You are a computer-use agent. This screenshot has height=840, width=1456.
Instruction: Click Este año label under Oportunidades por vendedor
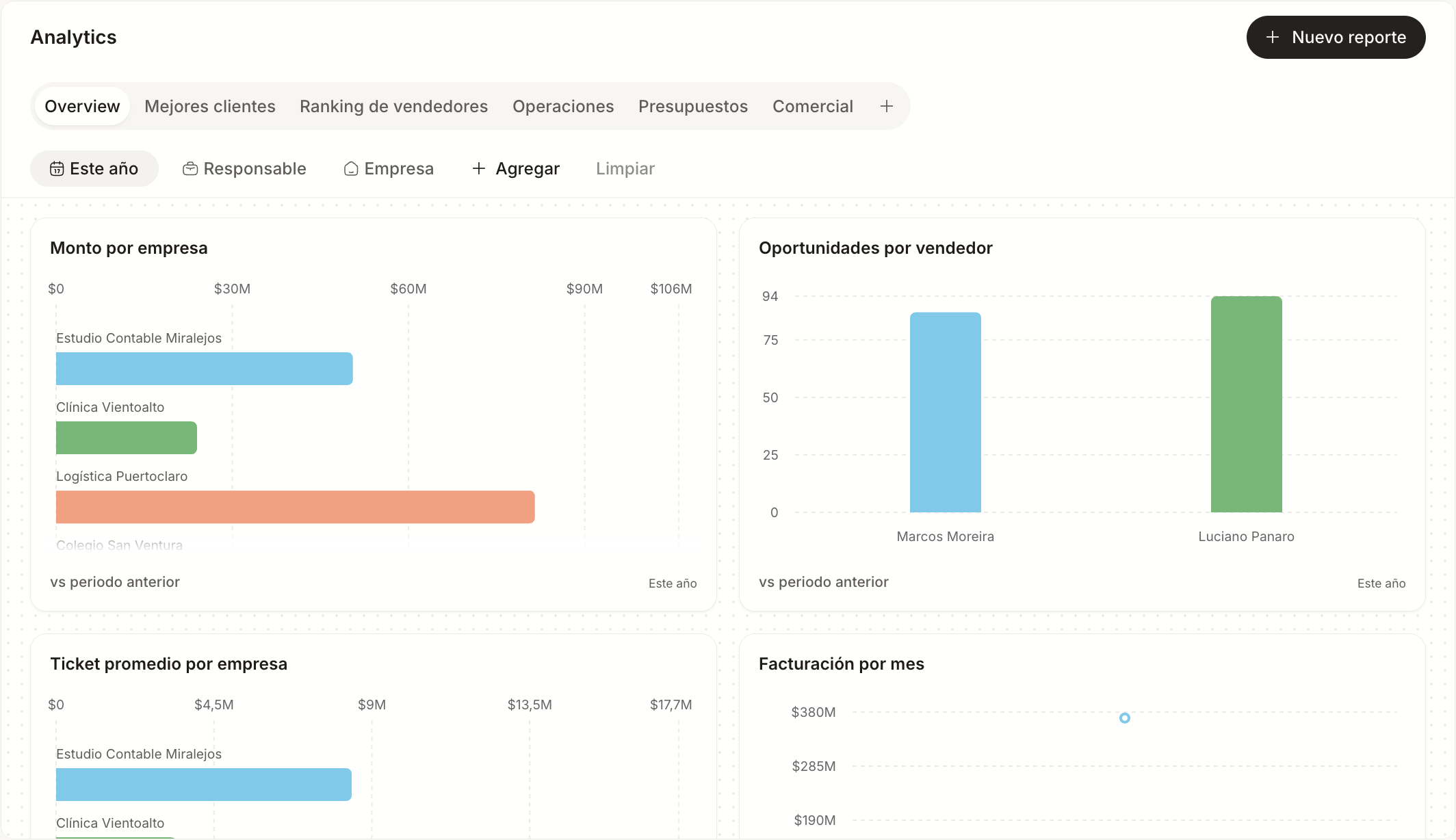tap(1381, 583)
